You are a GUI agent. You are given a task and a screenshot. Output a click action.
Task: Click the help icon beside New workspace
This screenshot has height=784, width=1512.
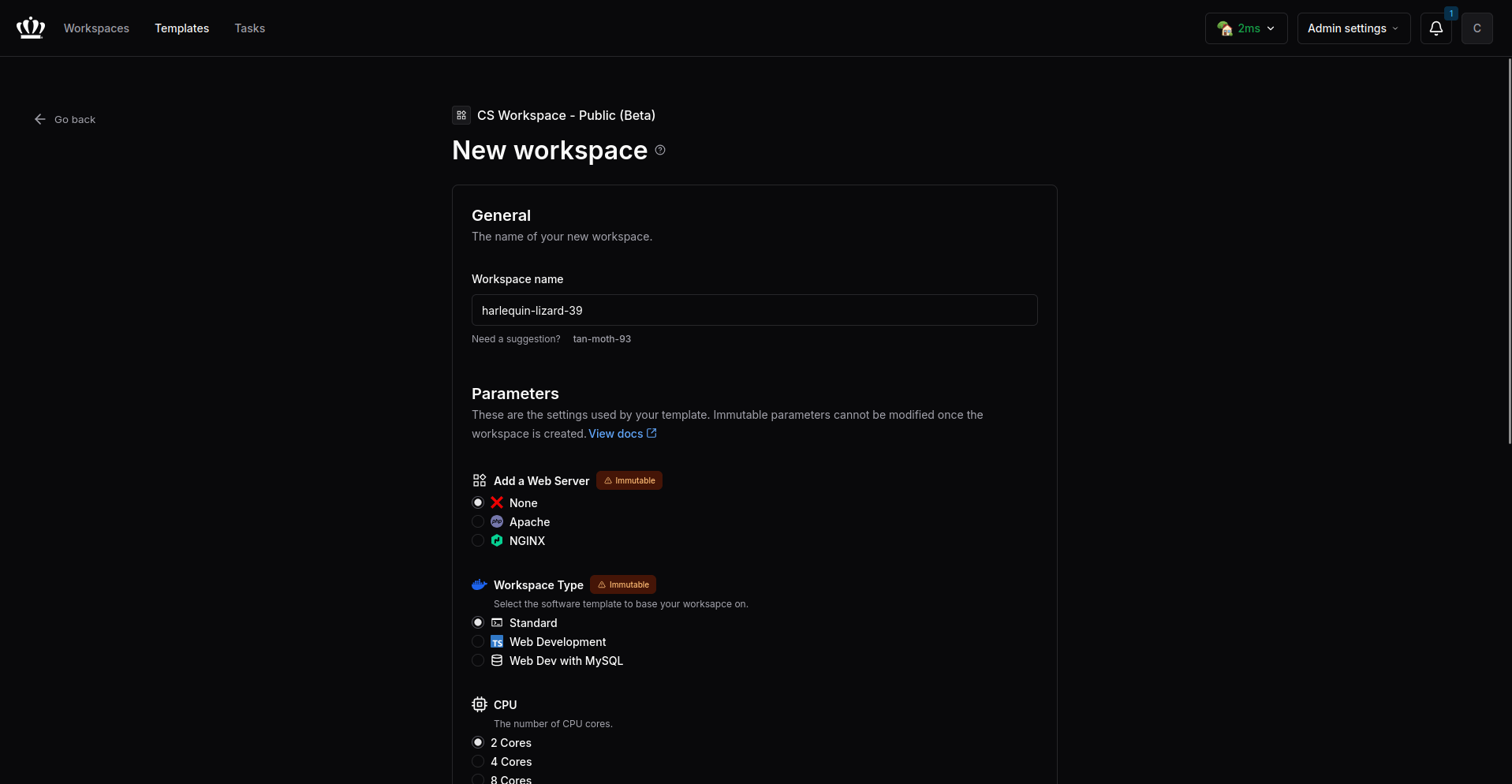tap(660, 150)
